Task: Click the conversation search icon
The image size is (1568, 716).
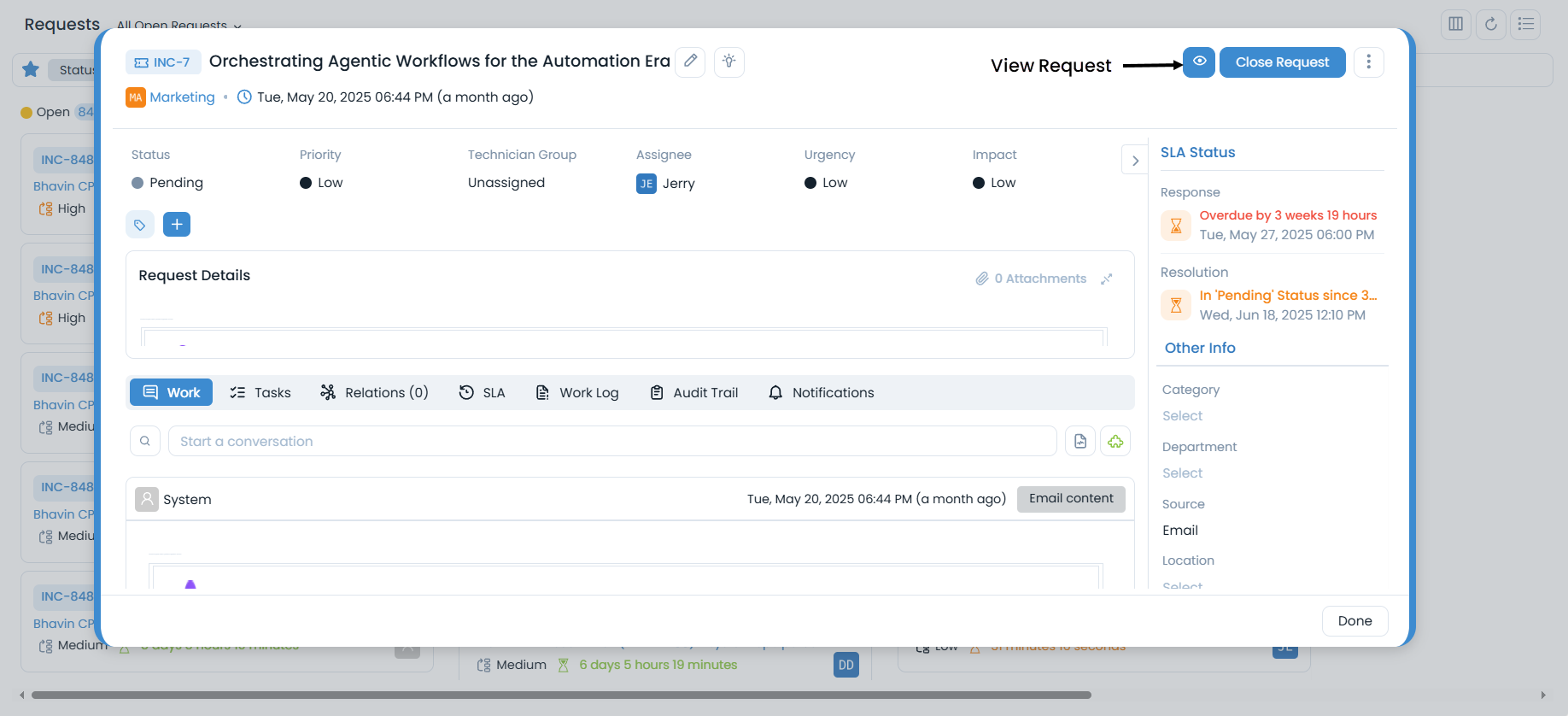Action: click(145, 441)
